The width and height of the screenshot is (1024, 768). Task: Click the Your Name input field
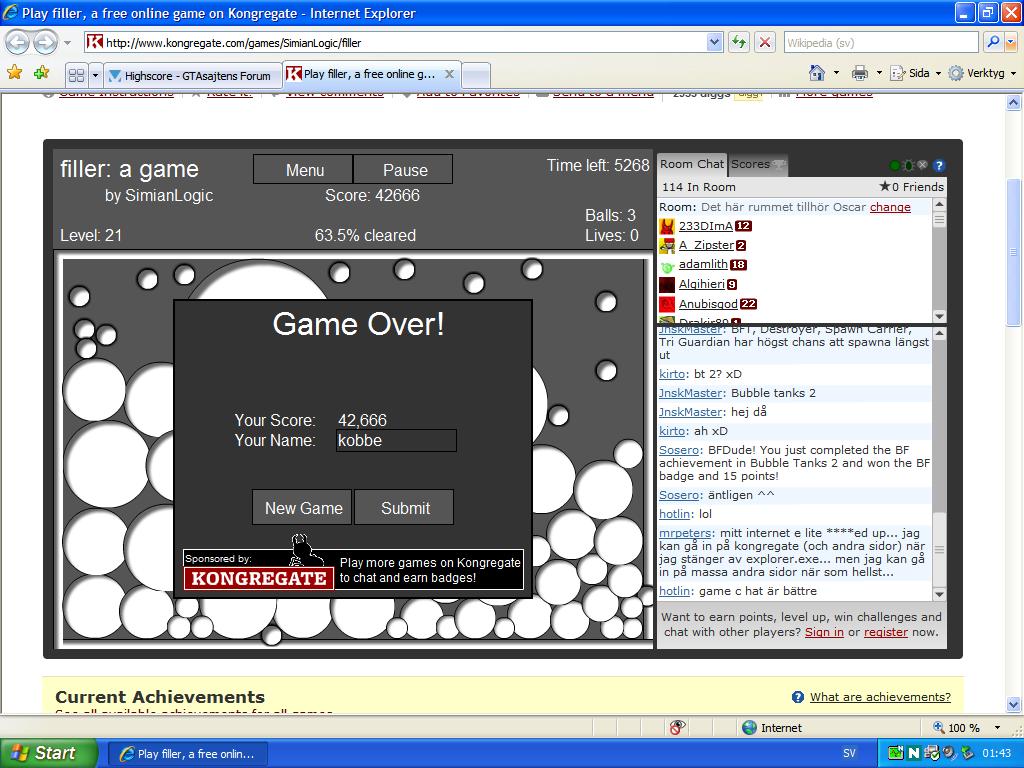click(x=396, y=440)
